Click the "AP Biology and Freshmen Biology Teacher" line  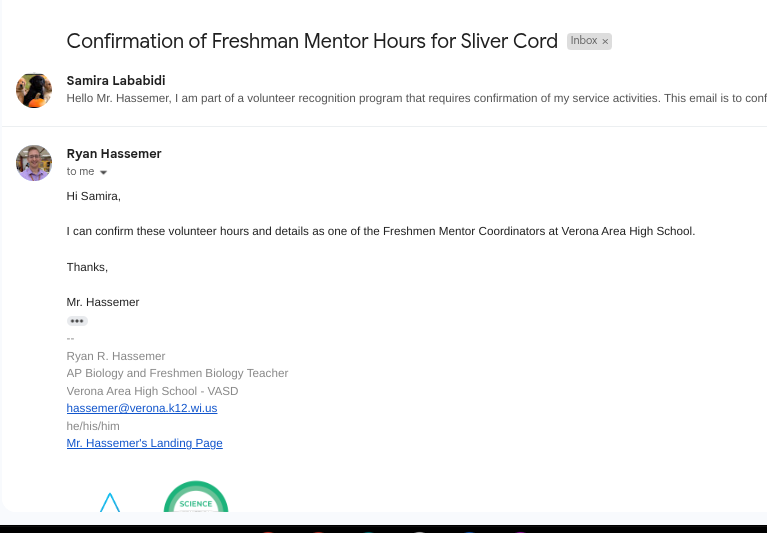point(177,373)
